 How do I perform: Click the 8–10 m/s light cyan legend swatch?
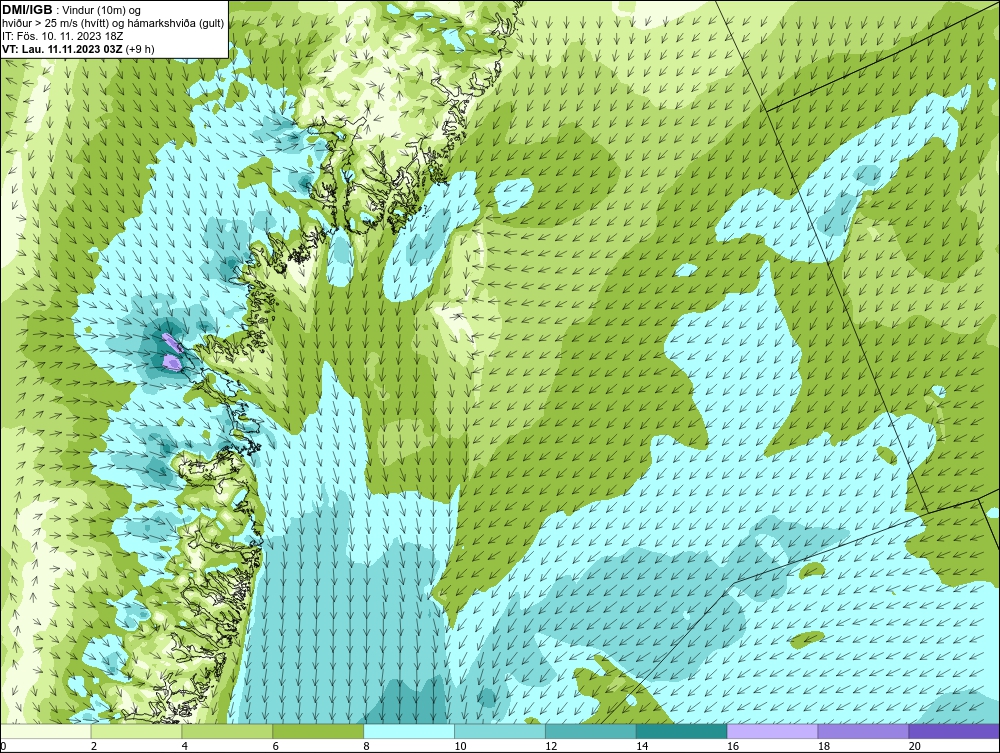coord(409,731)
